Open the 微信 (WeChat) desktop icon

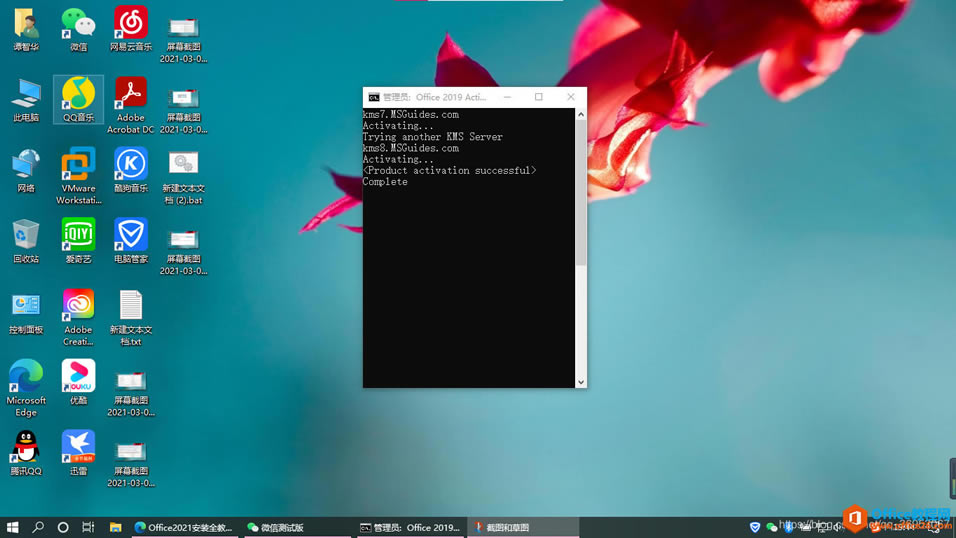[x=78, y=29]
